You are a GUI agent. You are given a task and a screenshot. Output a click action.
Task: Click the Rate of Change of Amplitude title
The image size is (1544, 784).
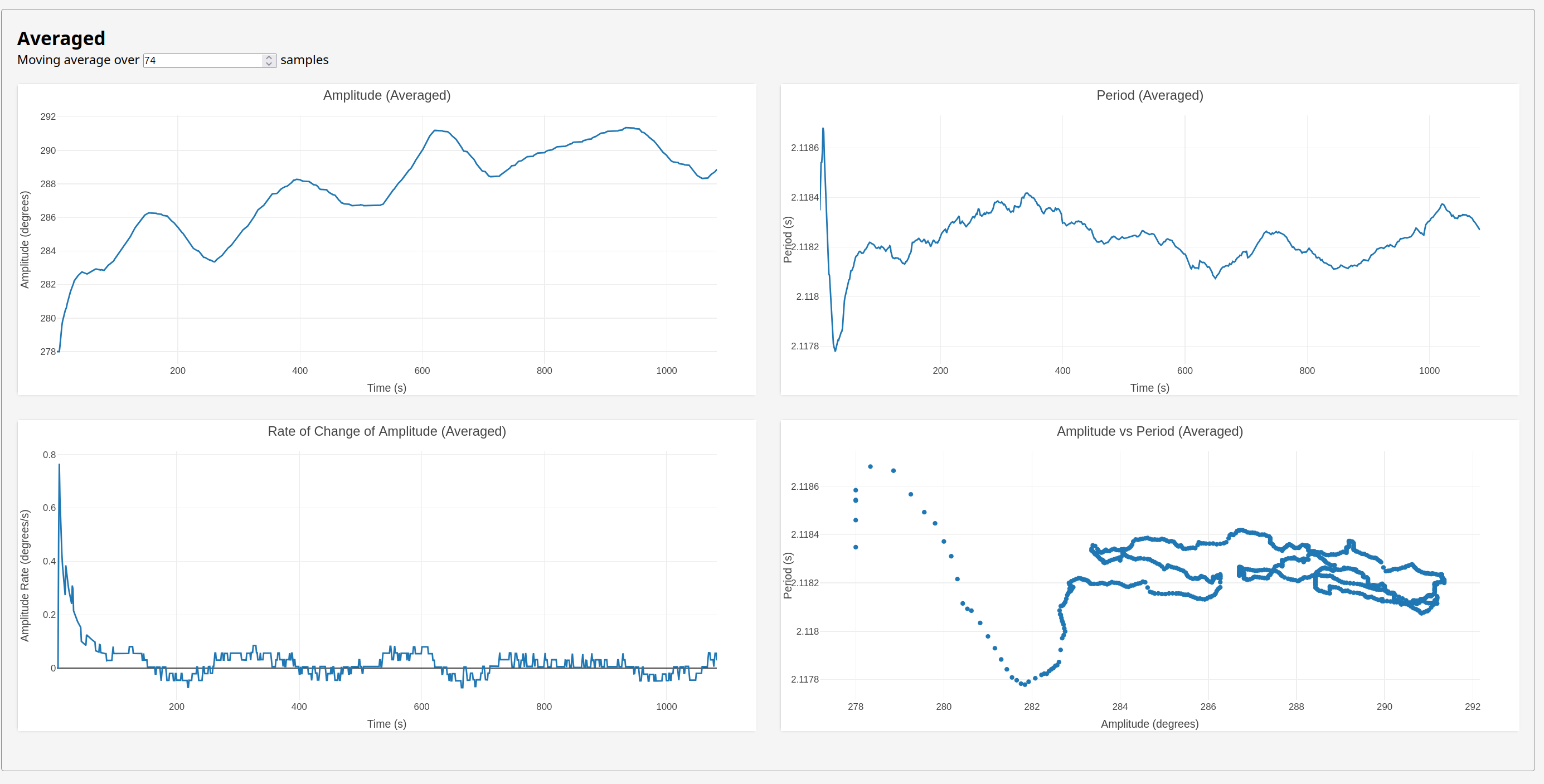387,431
